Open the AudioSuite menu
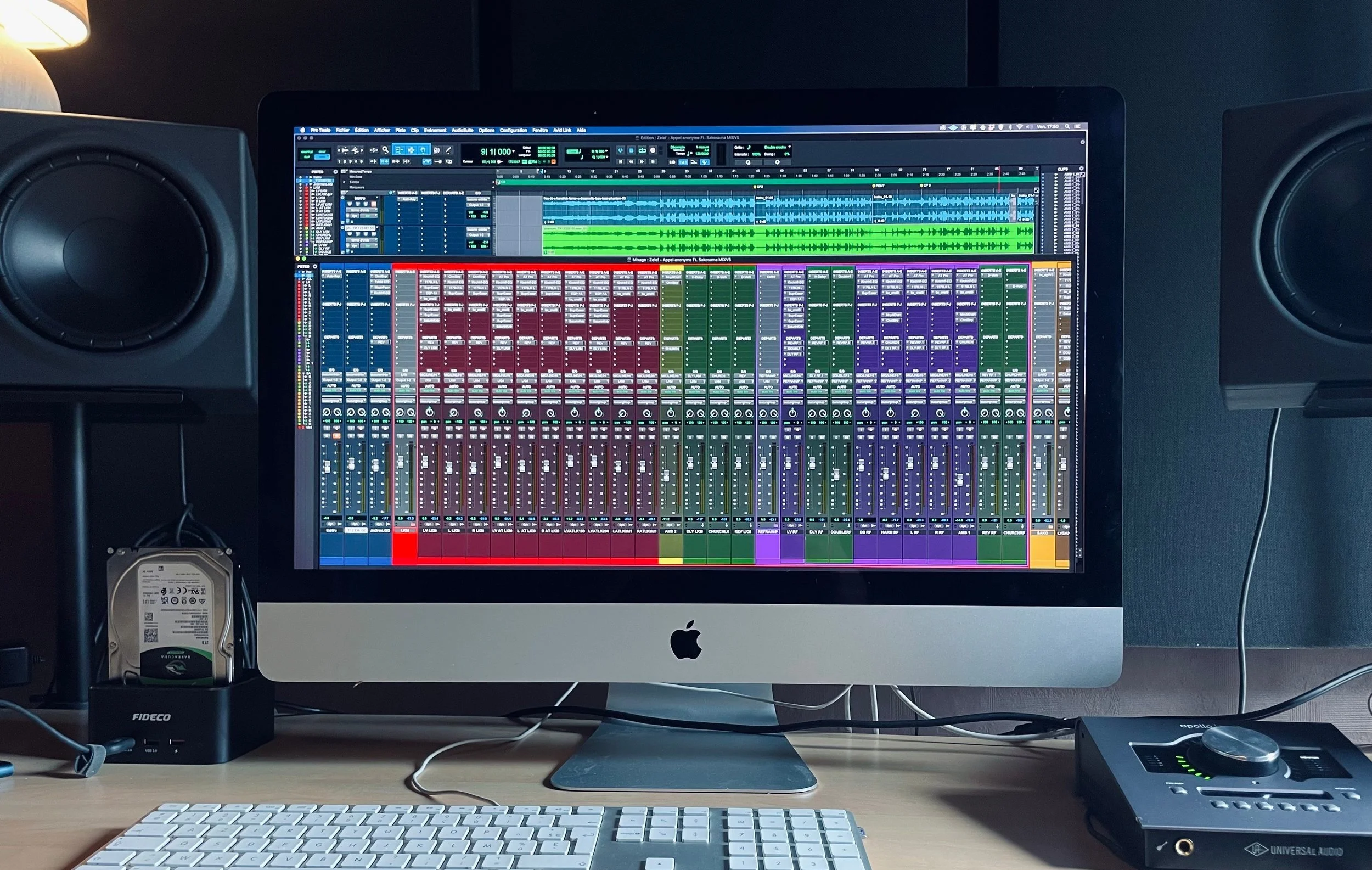 coord(462,130)
